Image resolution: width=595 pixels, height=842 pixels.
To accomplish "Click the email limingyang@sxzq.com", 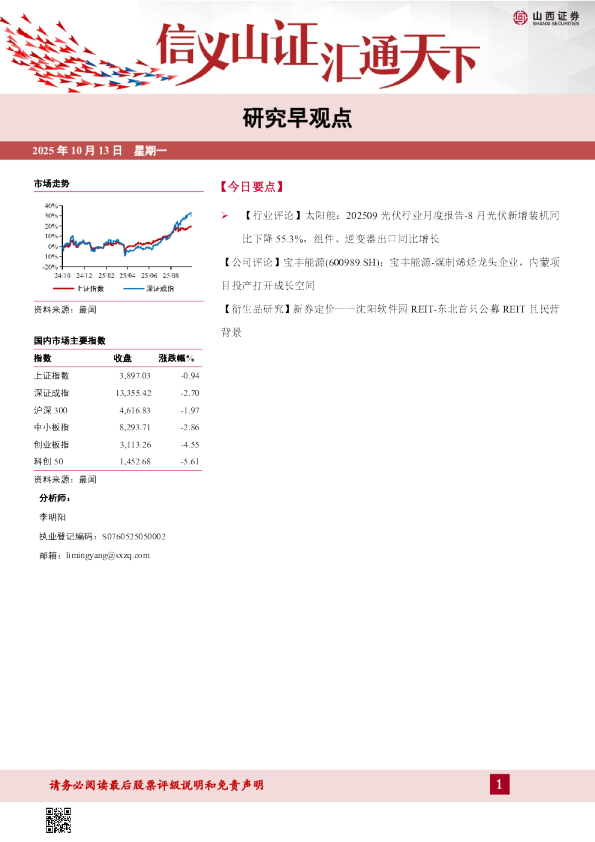I will click(108, 555).
